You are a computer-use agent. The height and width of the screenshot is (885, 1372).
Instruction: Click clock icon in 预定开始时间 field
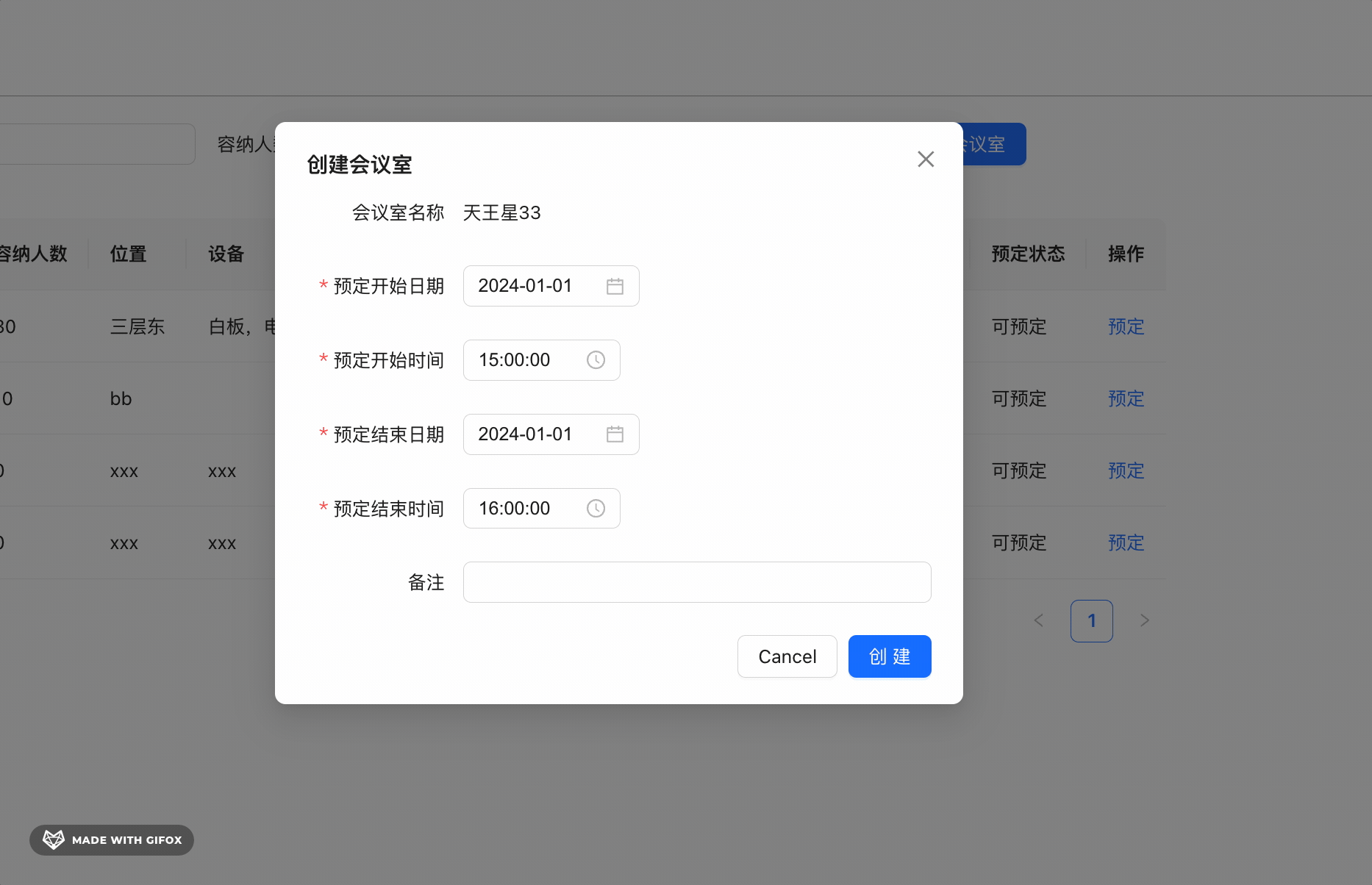pyautogui.click(x=596, y=360)
